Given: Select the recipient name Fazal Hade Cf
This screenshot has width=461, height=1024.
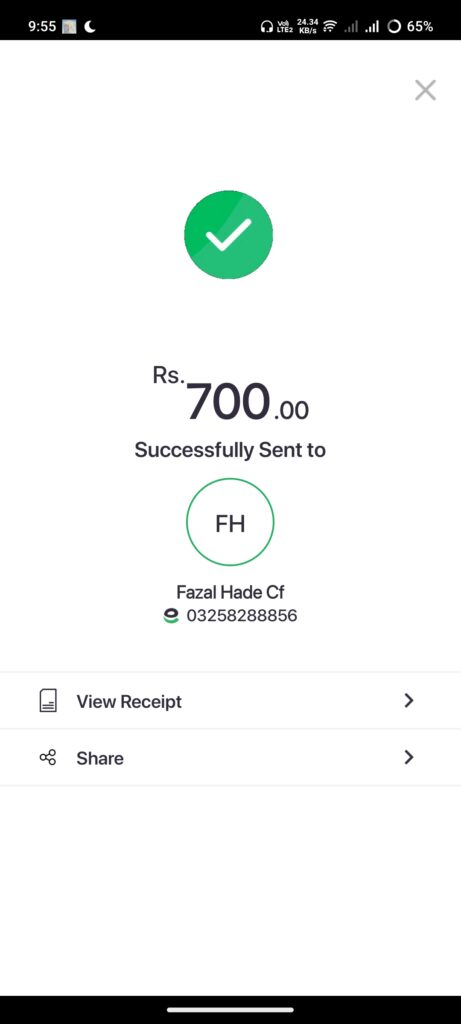Looking at the screenshot, I should click(x=230, y=592).
